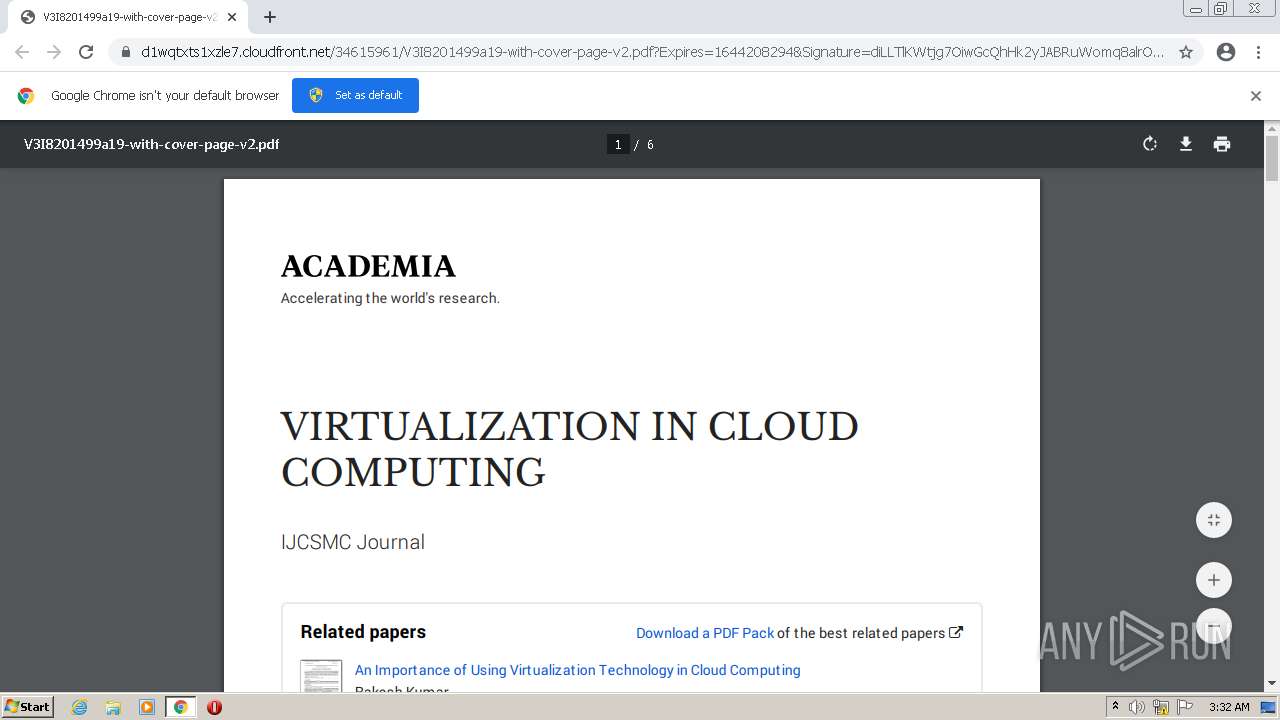Click the scrollbar down arrow

click(1272, 683)
